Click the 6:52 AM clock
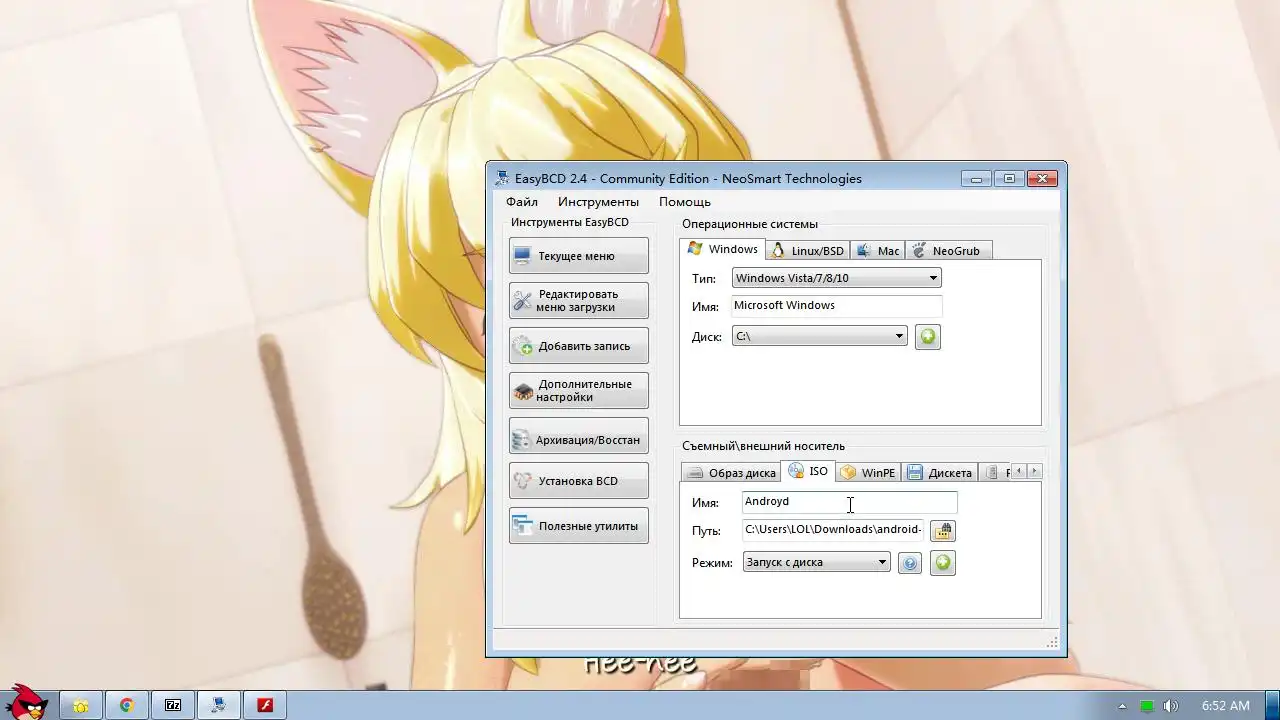1280x720 pixels. click(x=1226, y=706)
